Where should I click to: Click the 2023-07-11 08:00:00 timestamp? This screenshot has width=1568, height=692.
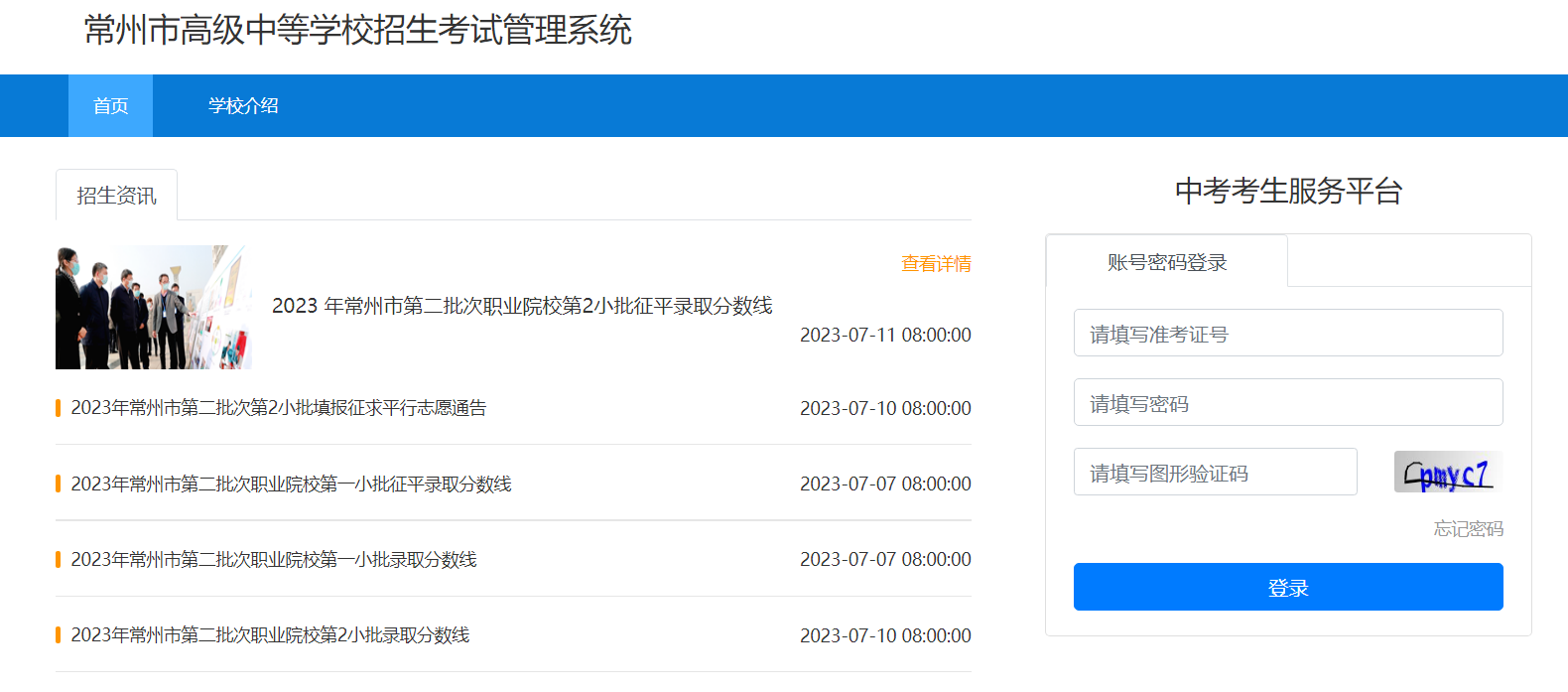pos(885,336)
